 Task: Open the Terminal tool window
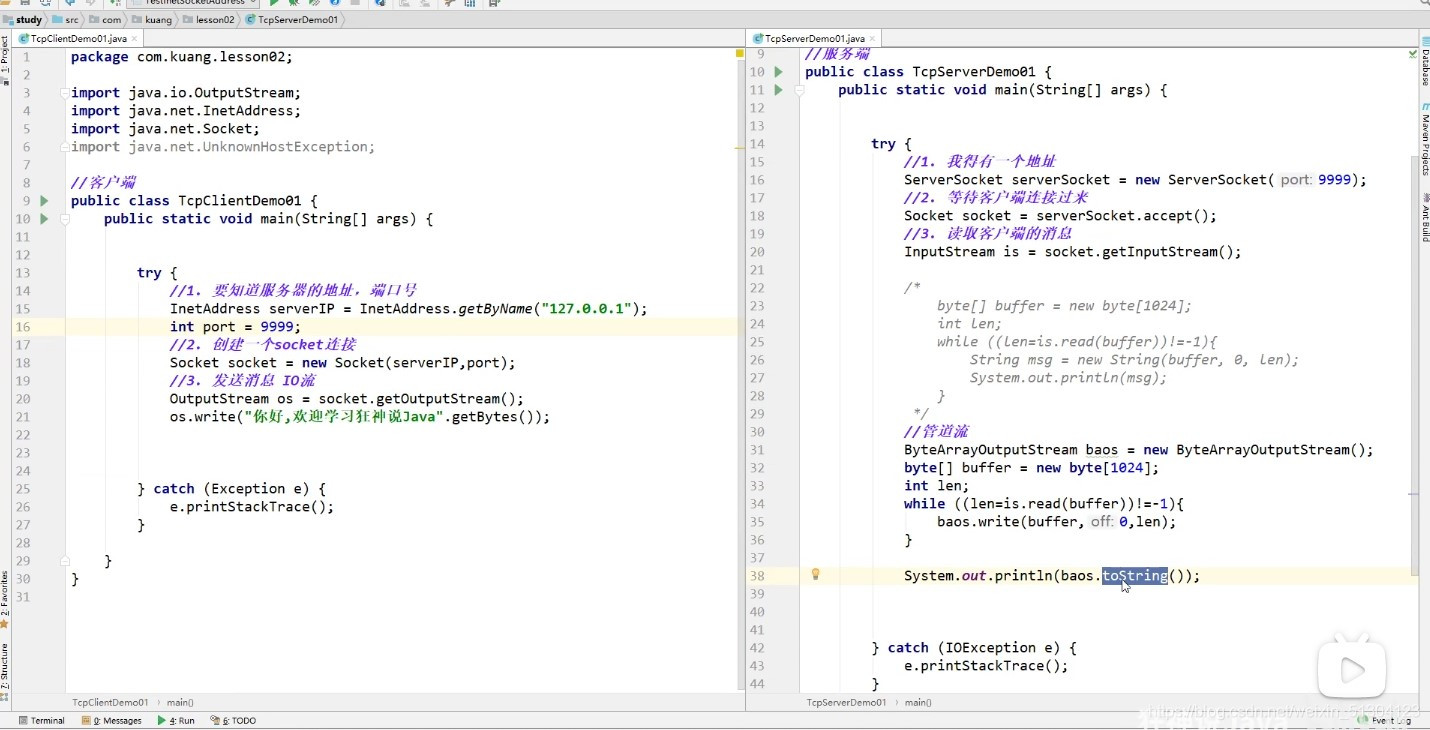tap(41, 720)
